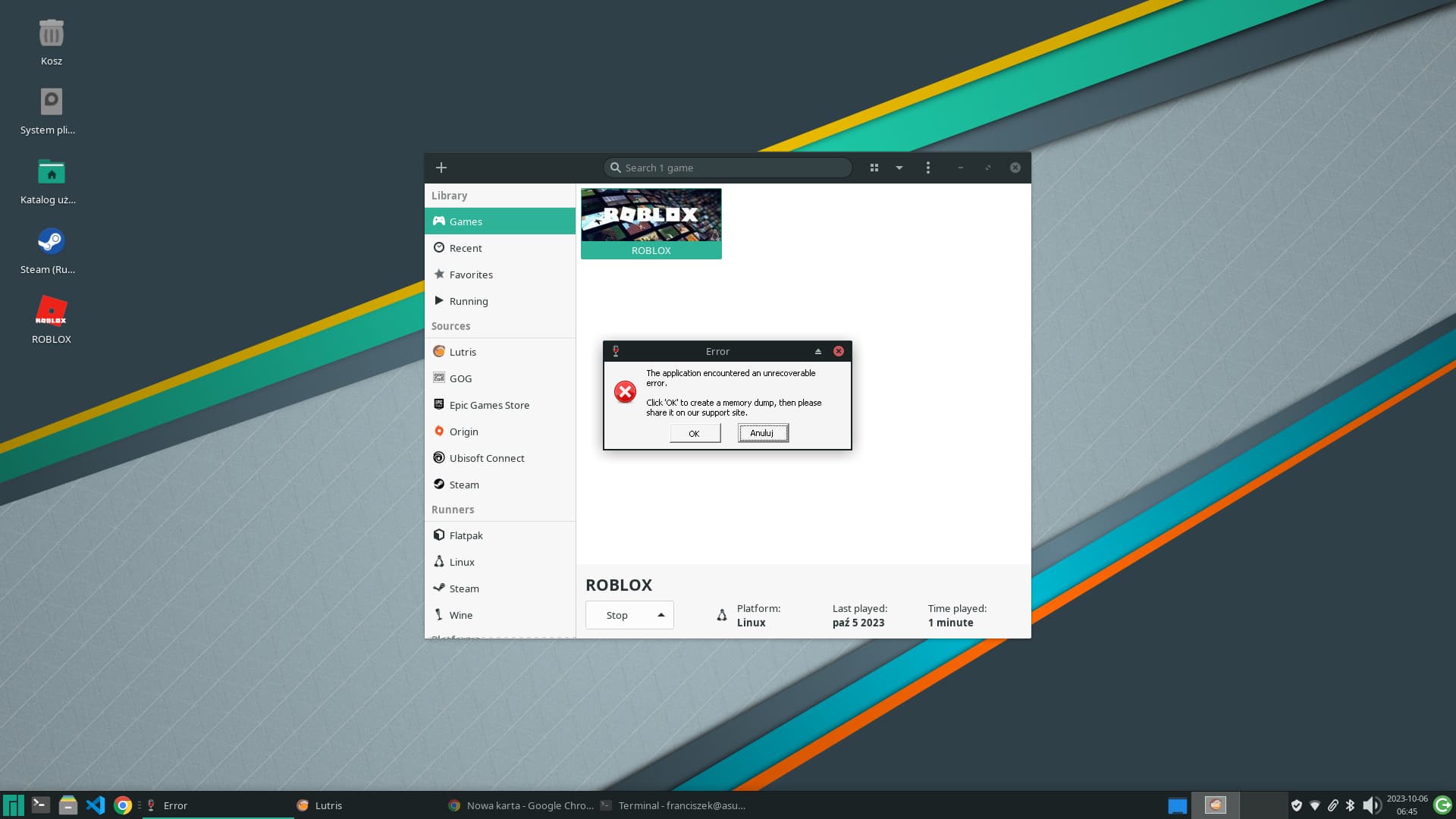1456x819 pixels.
Task: Switch to grid view in Lutris toolbar
Action: (874, 167)
